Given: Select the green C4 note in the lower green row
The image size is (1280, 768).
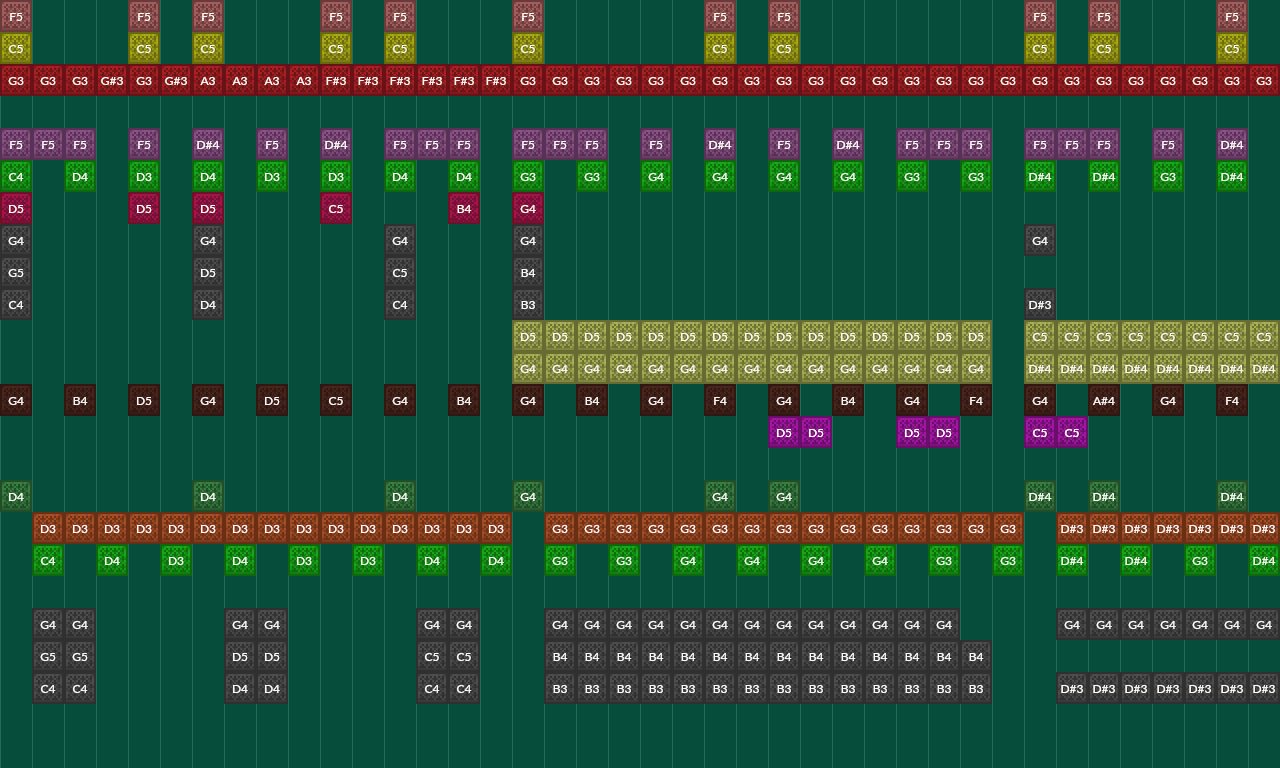Looking at the screenshot, I should coord(48,561).
